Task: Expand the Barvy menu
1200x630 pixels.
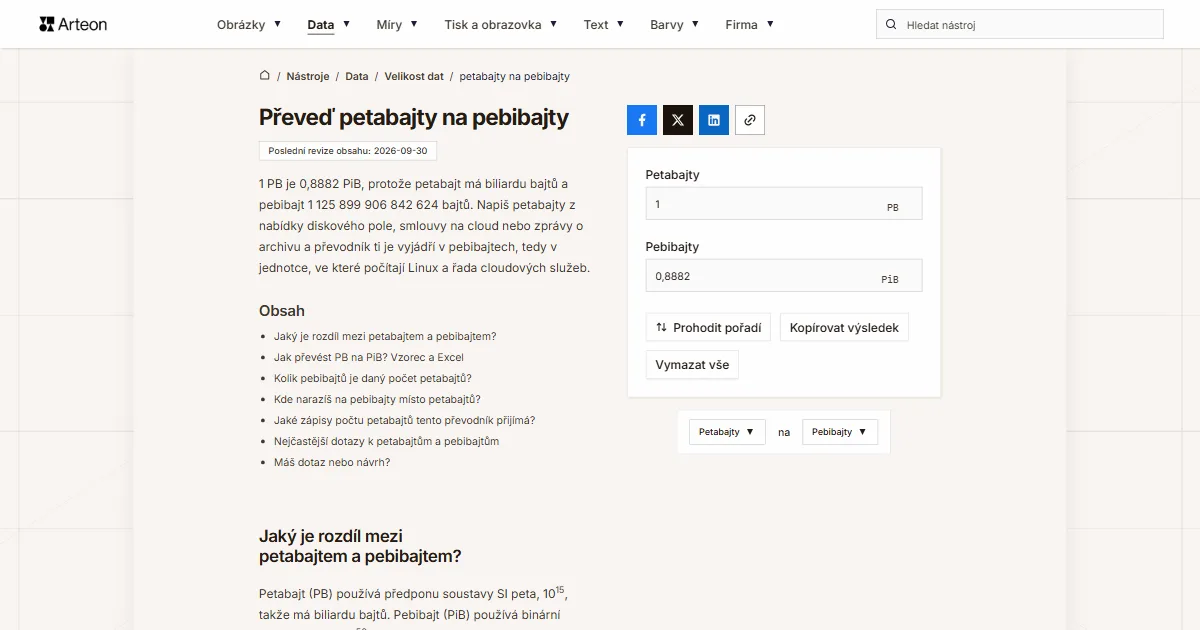Action: 675,24
